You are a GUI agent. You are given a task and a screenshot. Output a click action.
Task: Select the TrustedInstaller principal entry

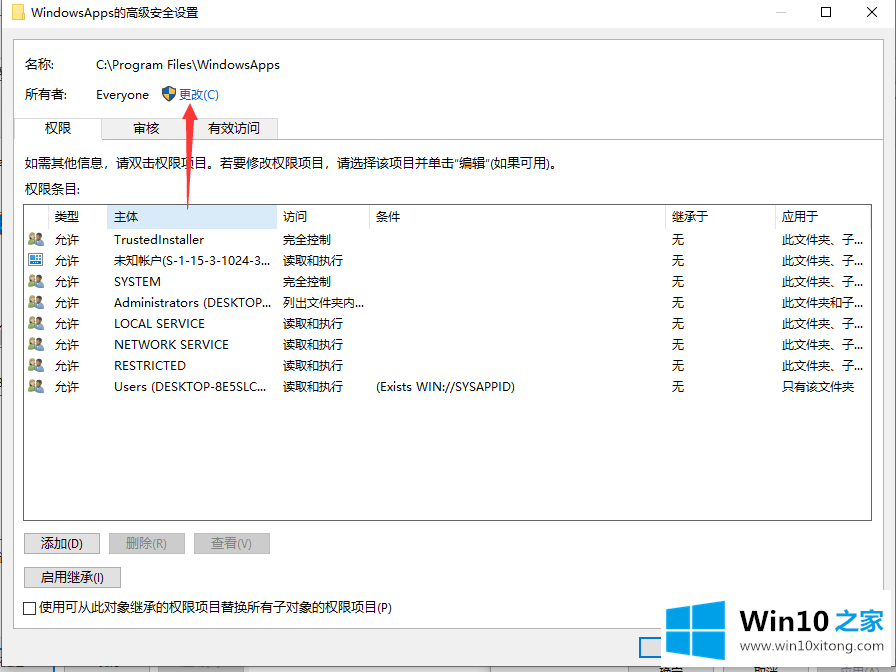[159, 239]
